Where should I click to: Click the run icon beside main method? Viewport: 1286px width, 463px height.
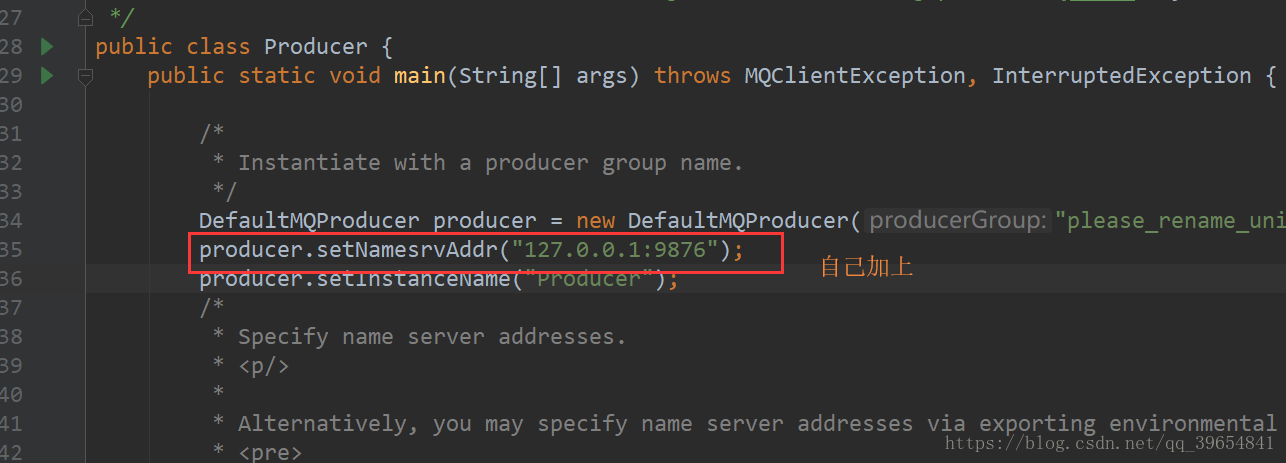(47, 75)
